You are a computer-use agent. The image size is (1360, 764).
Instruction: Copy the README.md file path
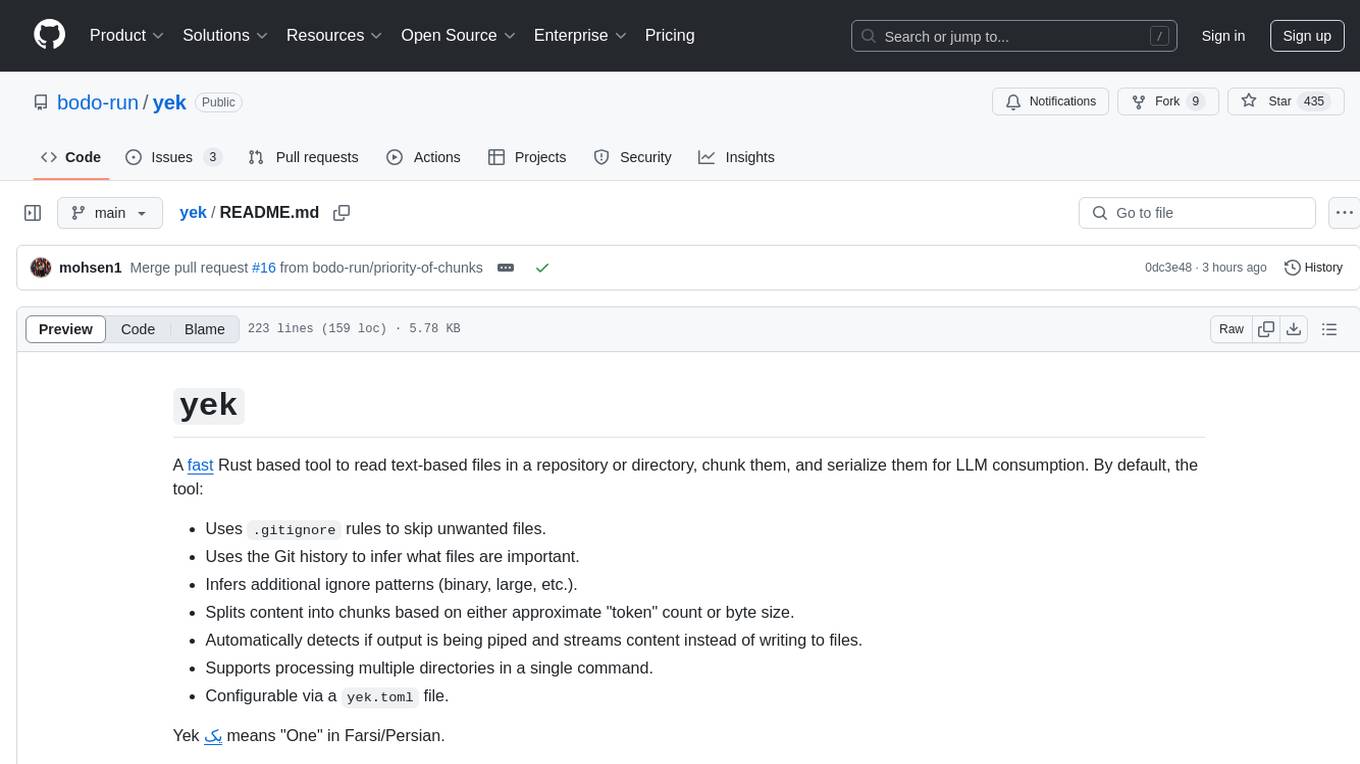click(x=342, y=213)
